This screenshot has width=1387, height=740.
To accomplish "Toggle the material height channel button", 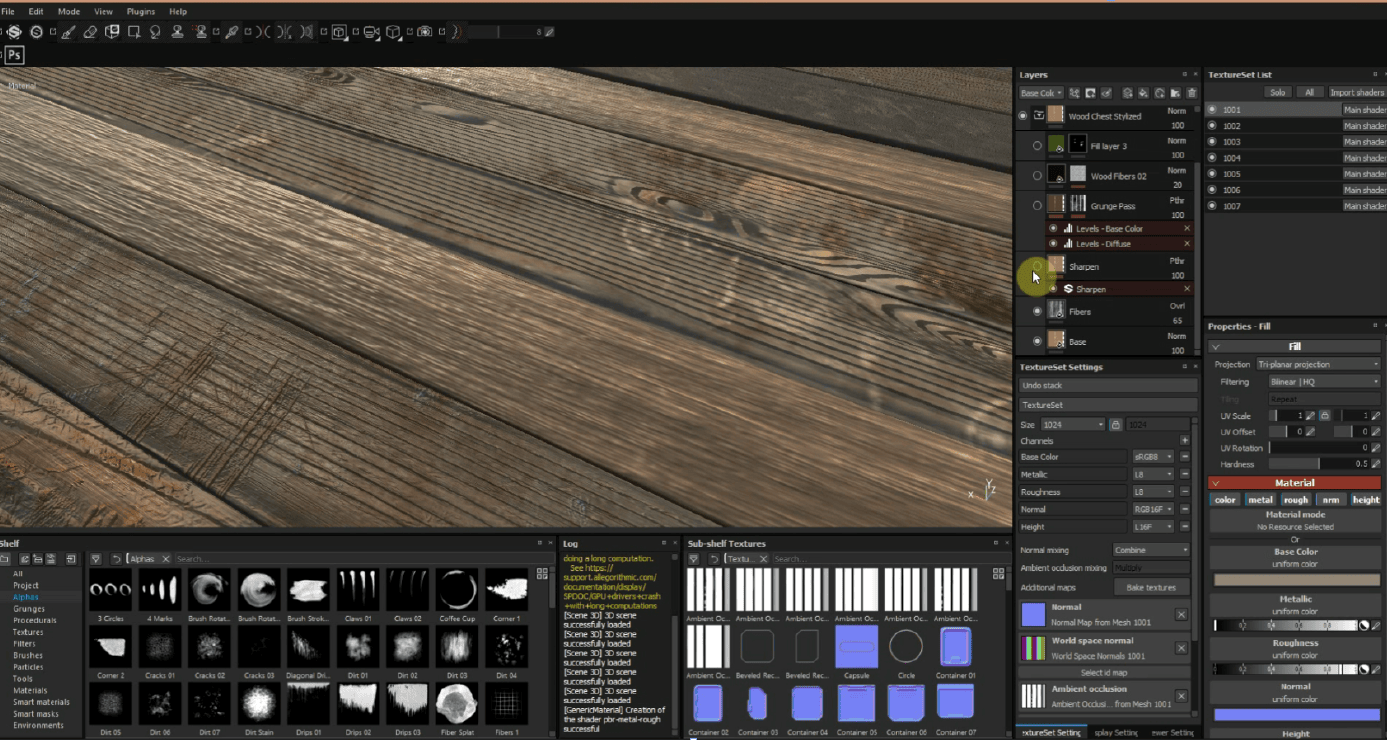I will pyautogui.click(x=1366, y=500).
